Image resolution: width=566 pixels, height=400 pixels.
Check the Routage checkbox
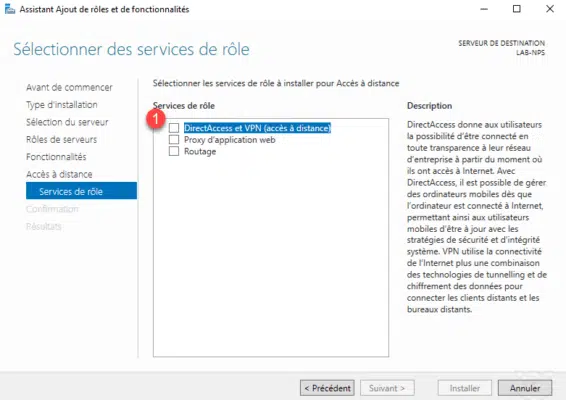[x=174, y=151]
